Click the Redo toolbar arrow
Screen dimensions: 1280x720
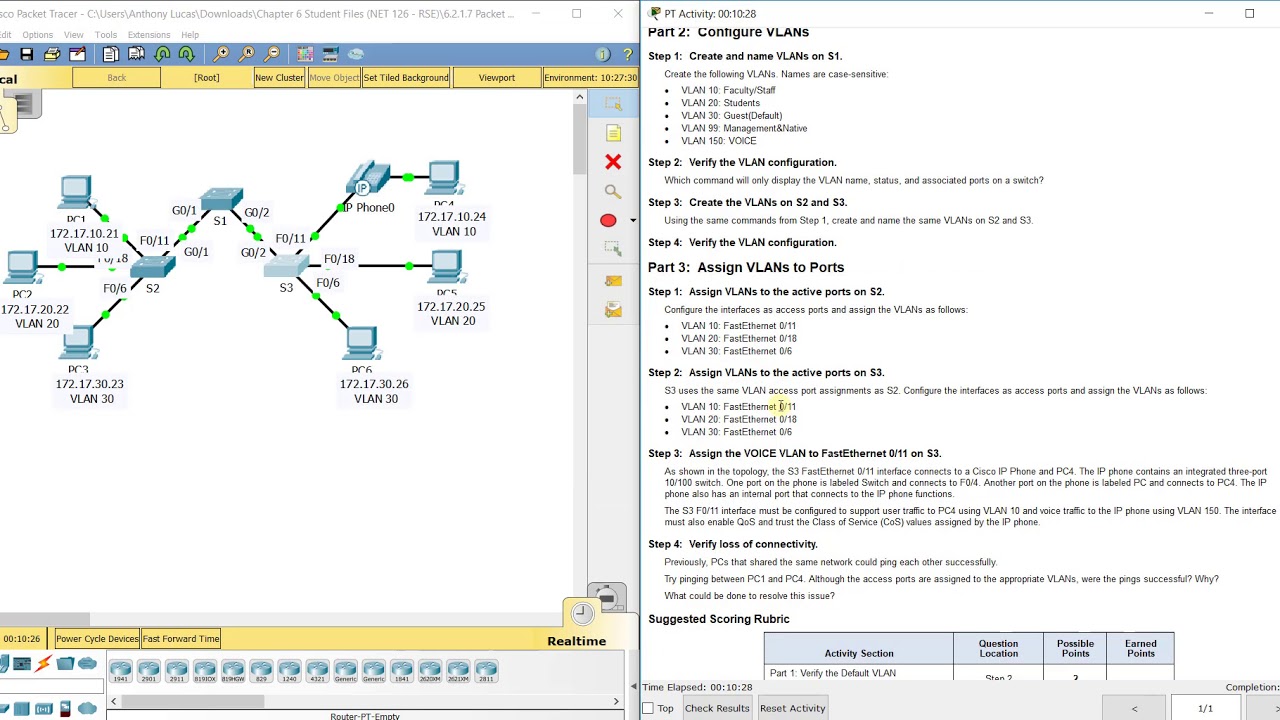coord(186,54)
